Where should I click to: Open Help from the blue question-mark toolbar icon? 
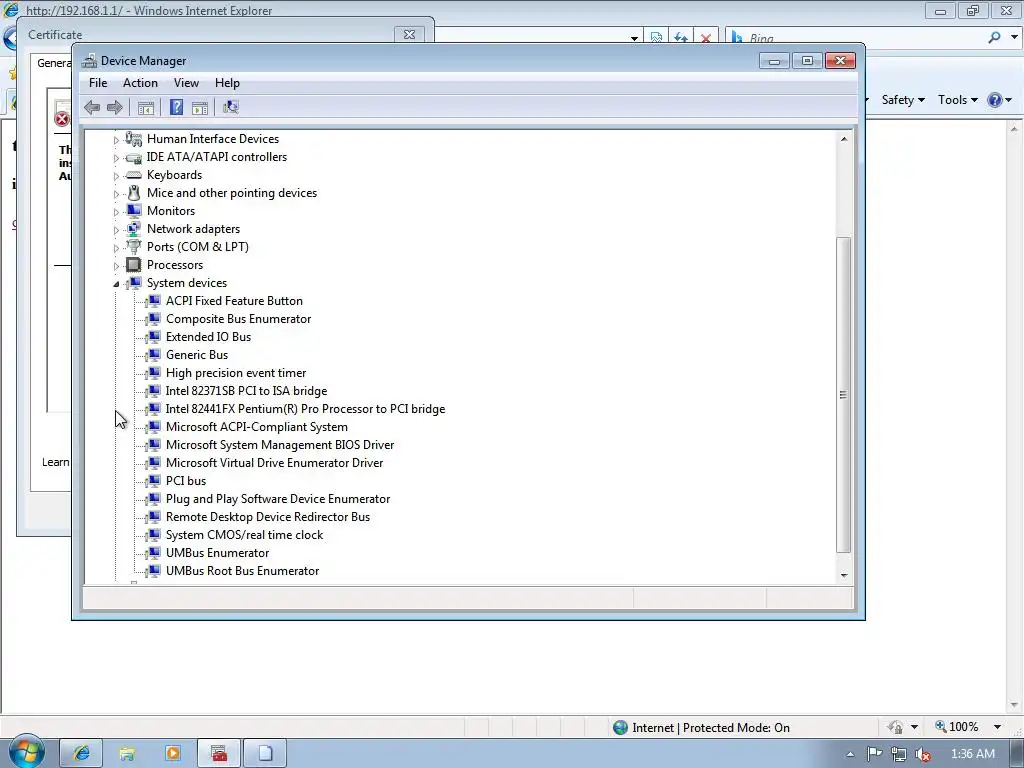click(176, 107)
